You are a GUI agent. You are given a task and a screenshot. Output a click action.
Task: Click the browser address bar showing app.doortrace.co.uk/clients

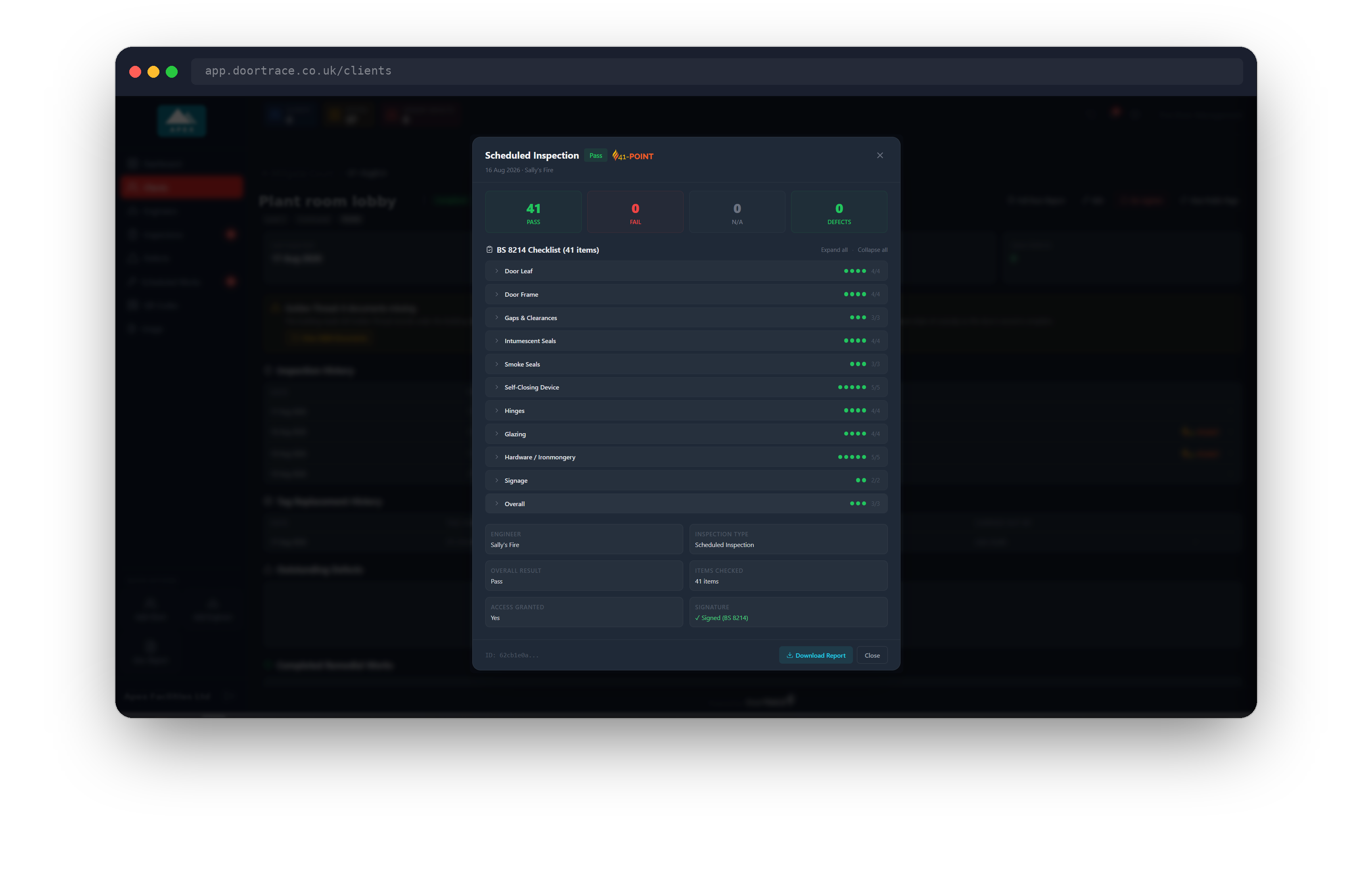(717, 71)
